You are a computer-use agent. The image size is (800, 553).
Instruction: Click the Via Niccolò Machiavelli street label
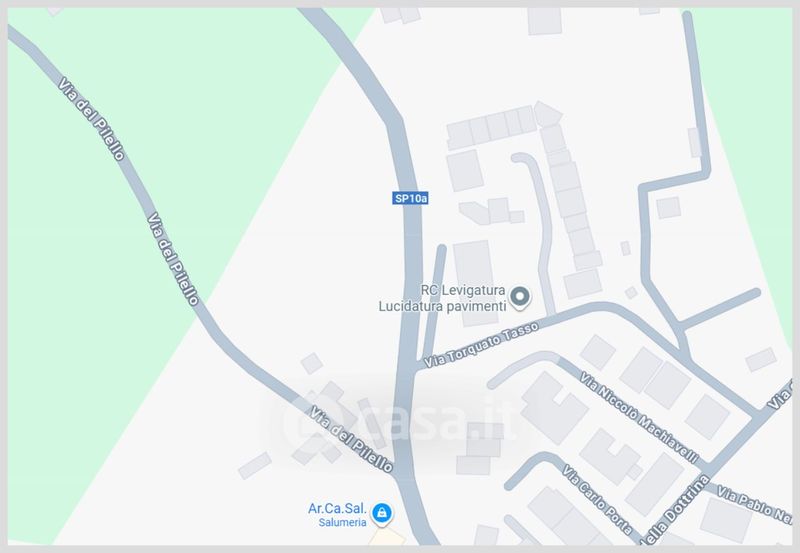[639, 417]
